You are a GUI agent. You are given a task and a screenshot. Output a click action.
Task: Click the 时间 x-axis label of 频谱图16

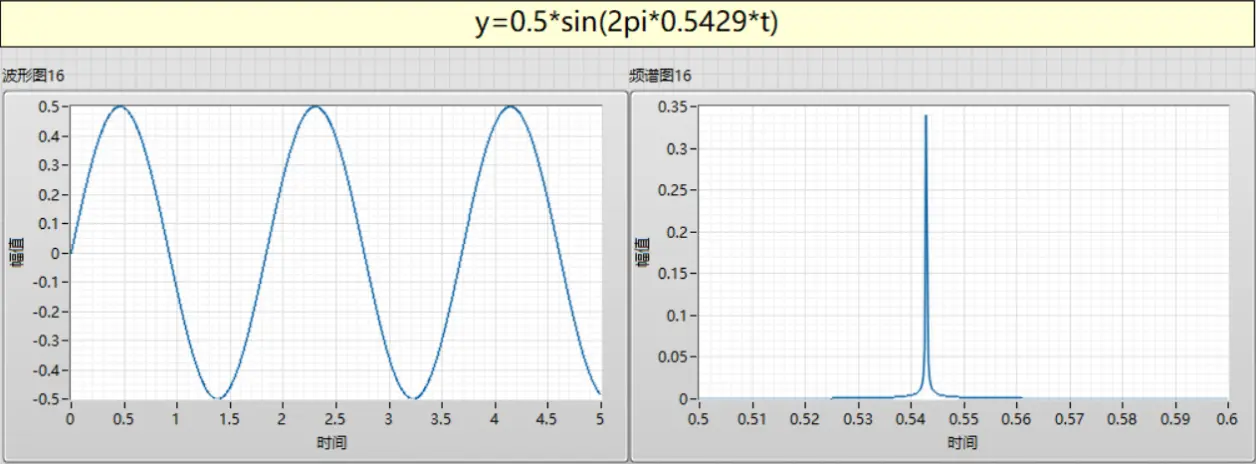pyautogui.click(x=962, y=441)
